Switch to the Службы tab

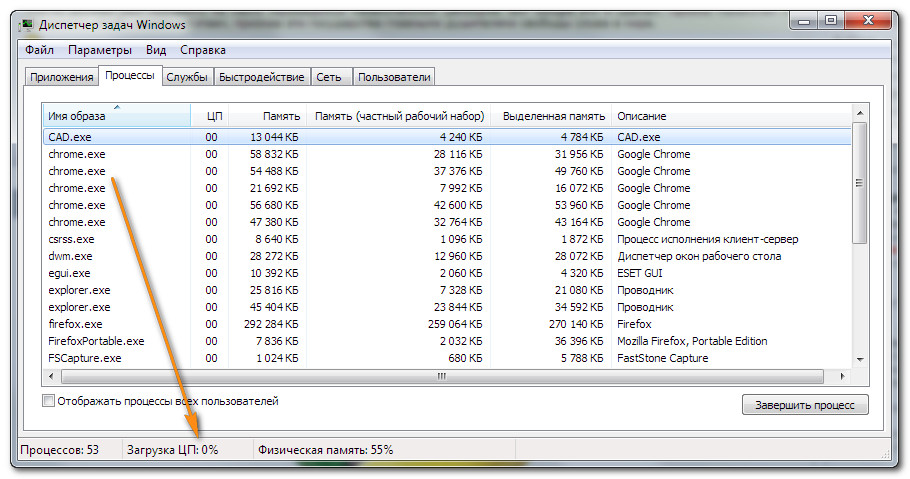pos(187,77)
